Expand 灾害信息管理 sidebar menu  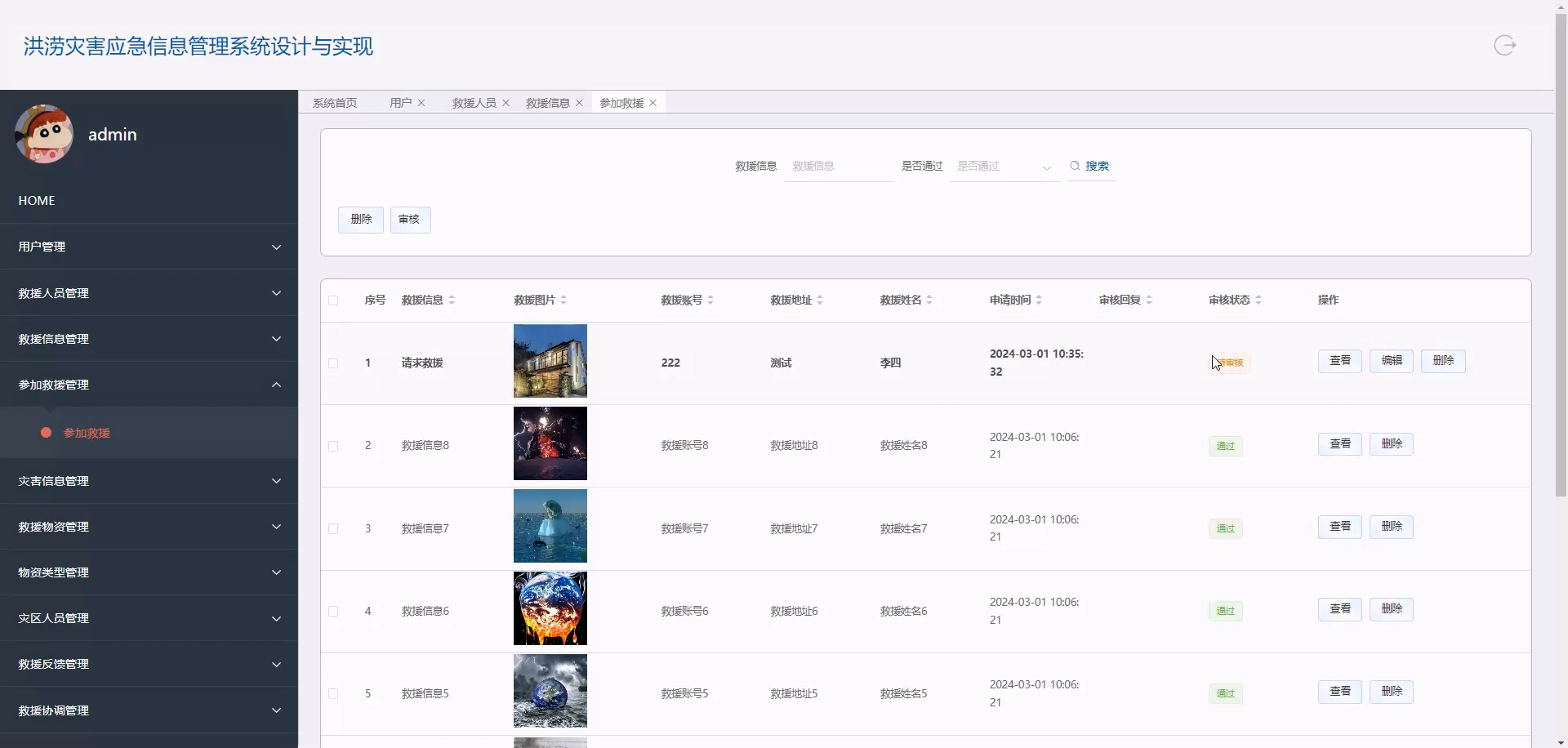tap(149, 481)
